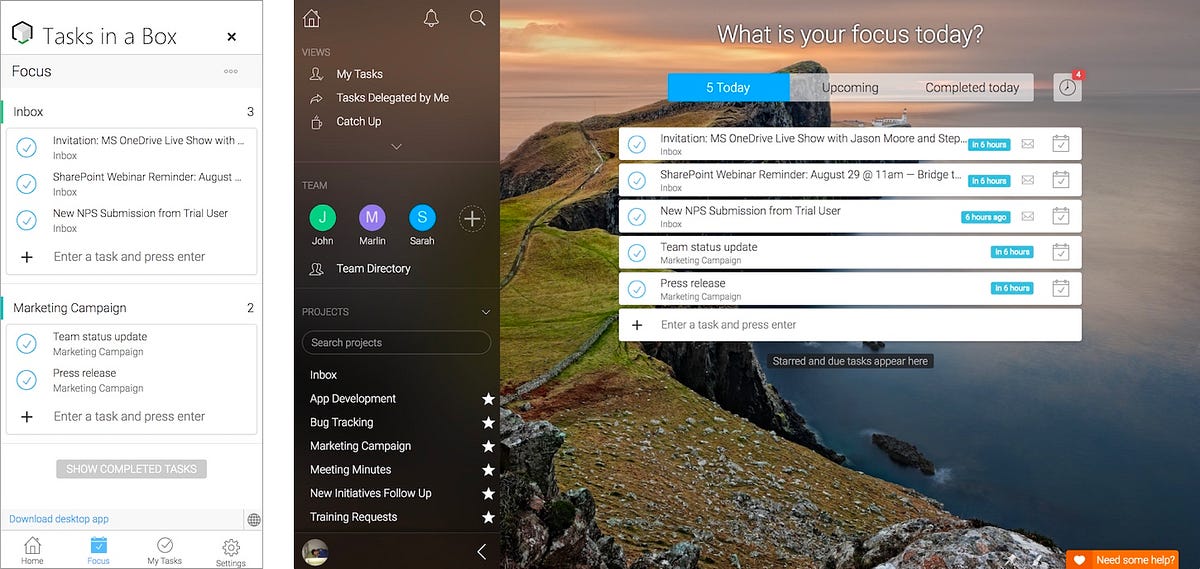Select the Focus tab in bottom navigation
1200x569 pixels.
tap(98, 550)
